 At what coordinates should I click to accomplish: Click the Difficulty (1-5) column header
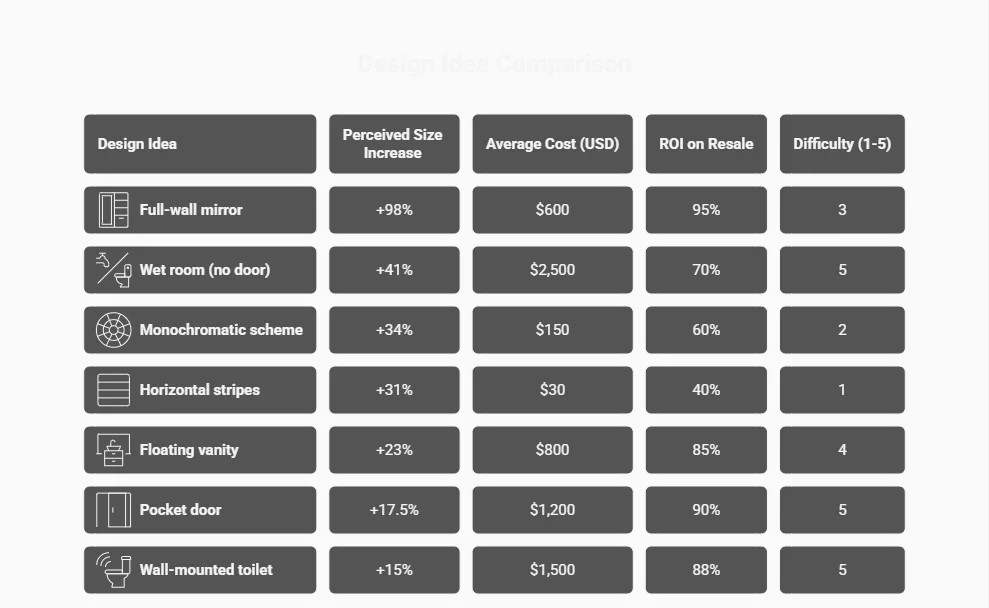pyautogui.click(x=842, y=144)
